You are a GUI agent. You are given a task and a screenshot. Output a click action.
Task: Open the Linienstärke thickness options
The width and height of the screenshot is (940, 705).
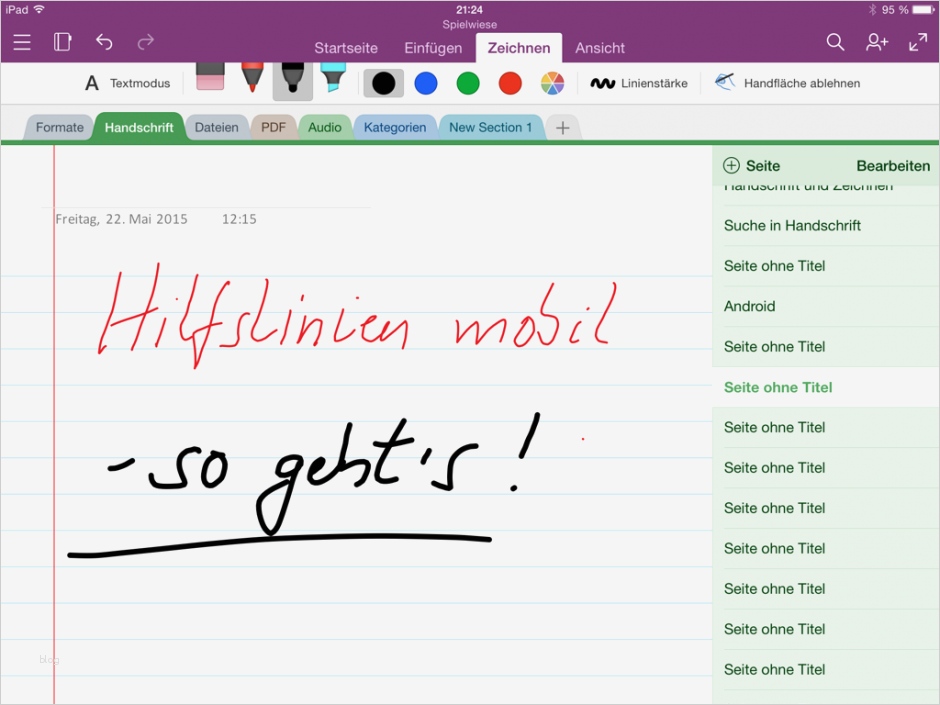(x=639, y=83)
